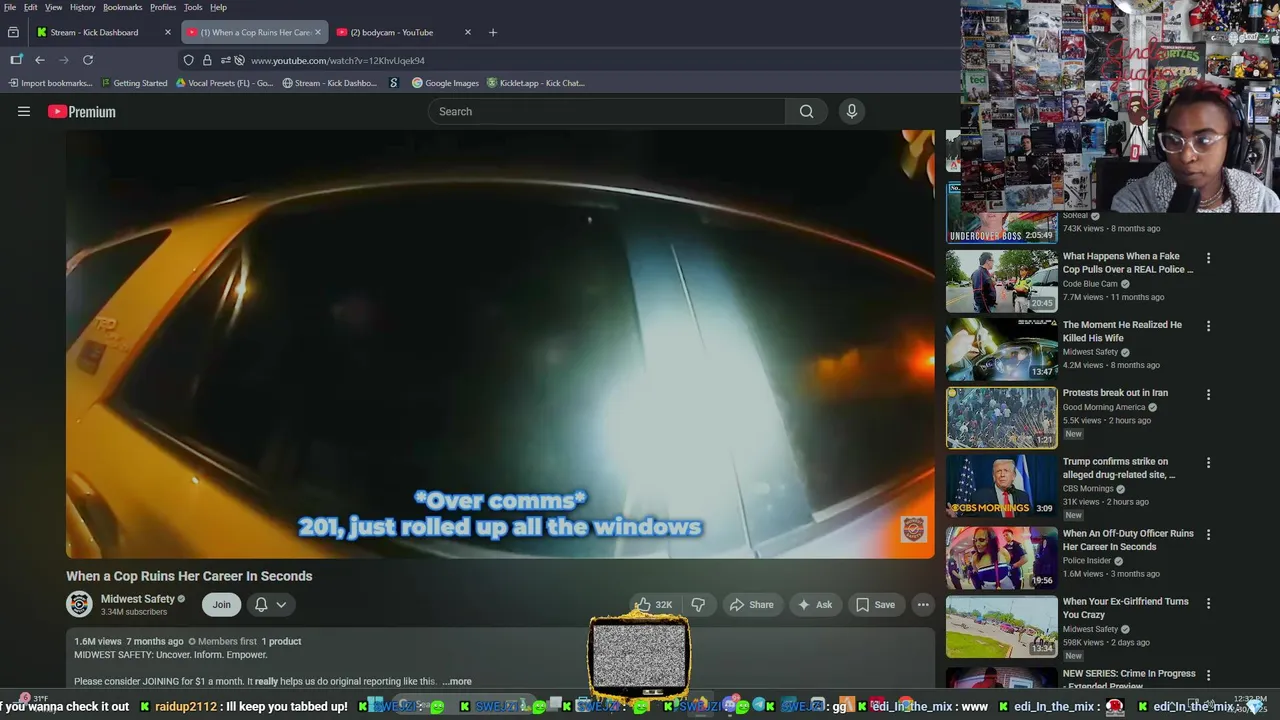Open Midwest Safety channel name link

pyautogui.click(x=137, y=599)
